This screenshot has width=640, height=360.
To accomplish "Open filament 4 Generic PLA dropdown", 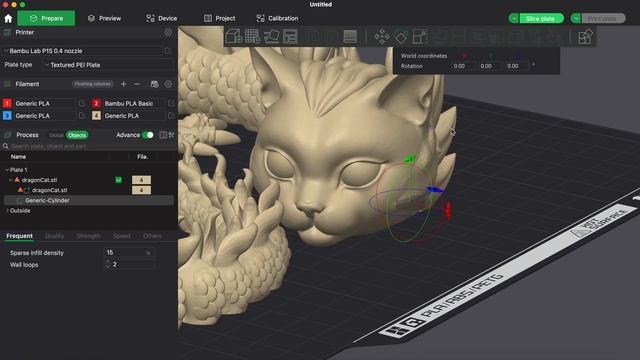I will click(x=134, y=116).
